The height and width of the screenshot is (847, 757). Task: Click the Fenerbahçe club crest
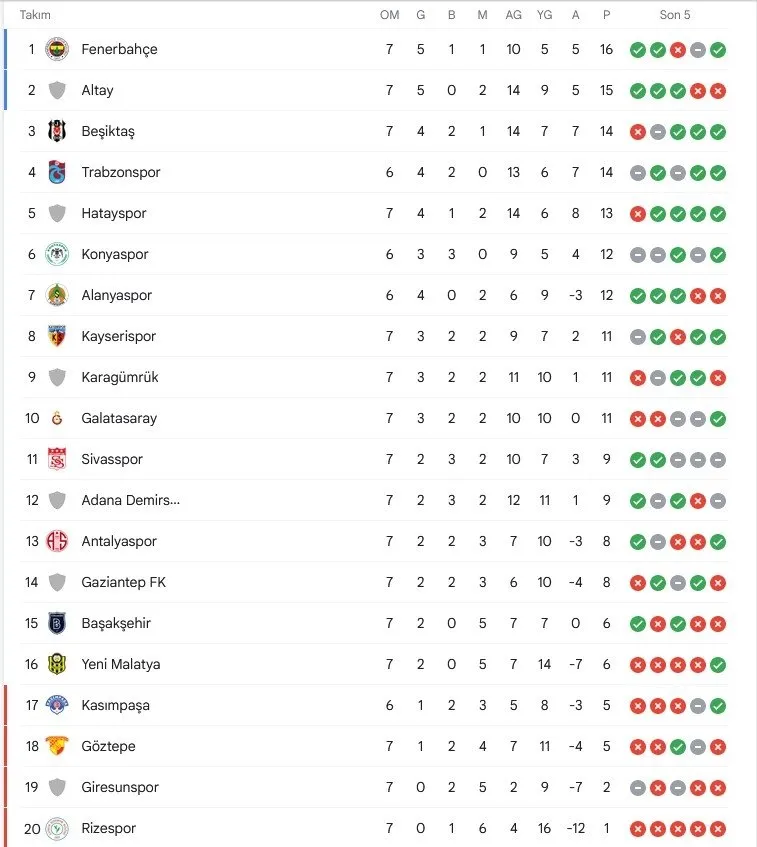tap(57, 50)
